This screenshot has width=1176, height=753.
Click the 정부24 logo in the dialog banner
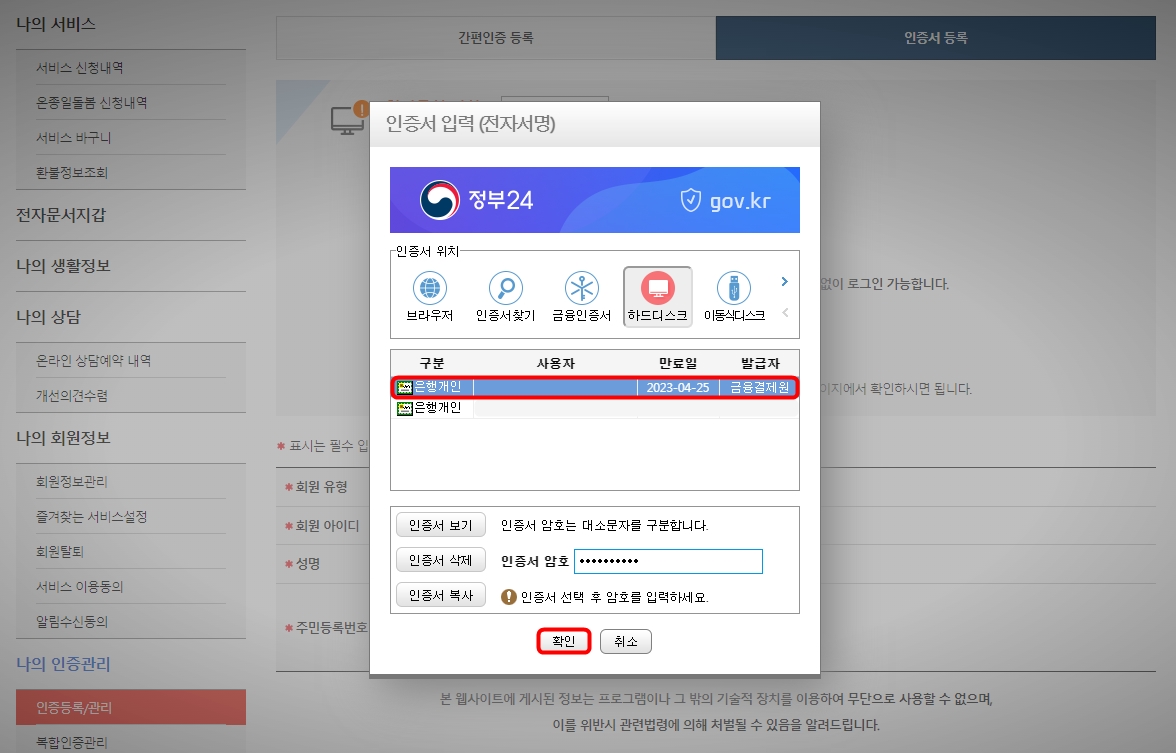476,200
